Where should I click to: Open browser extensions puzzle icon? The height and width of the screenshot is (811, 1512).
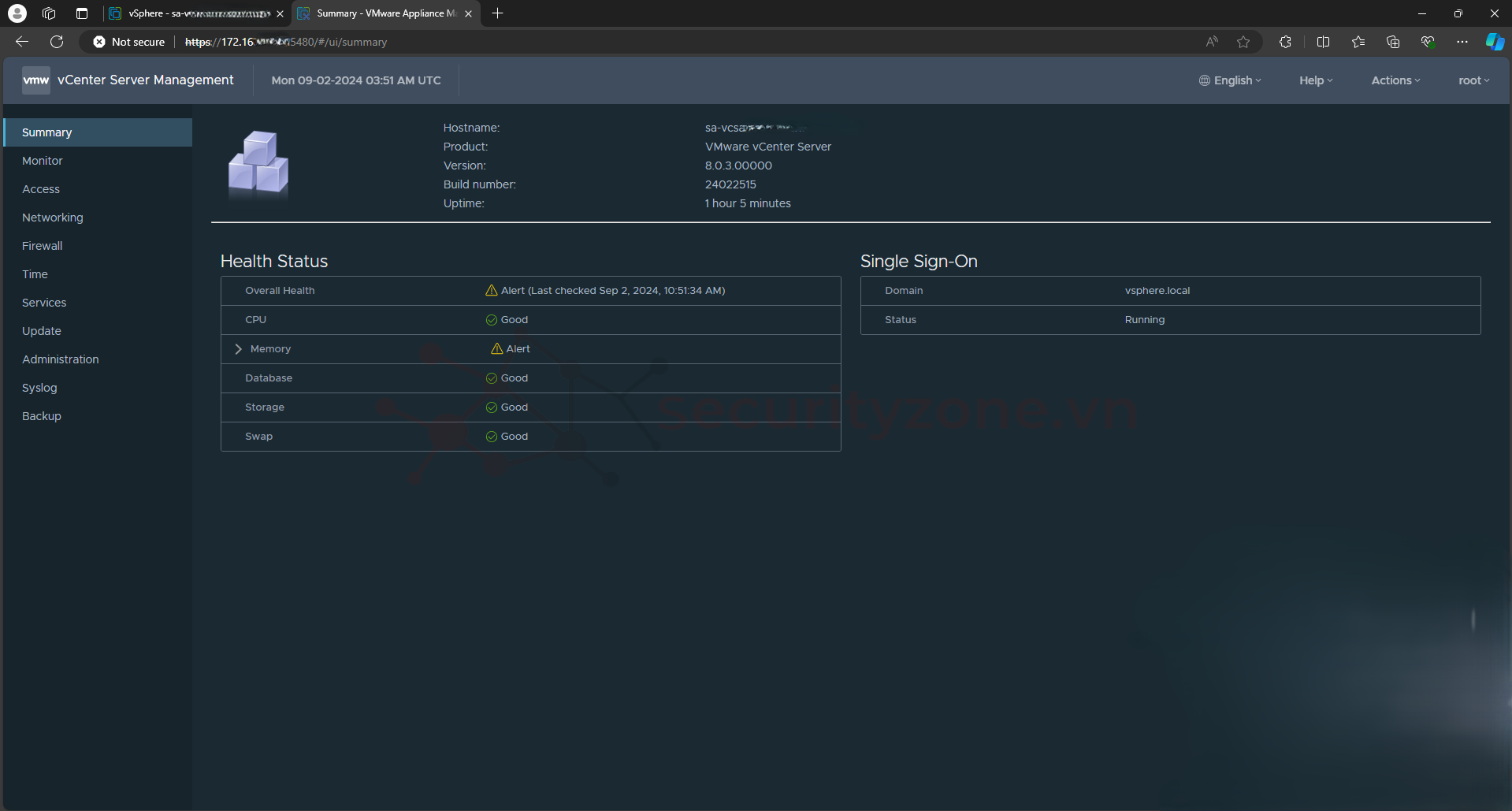(x=1285, y=42)
